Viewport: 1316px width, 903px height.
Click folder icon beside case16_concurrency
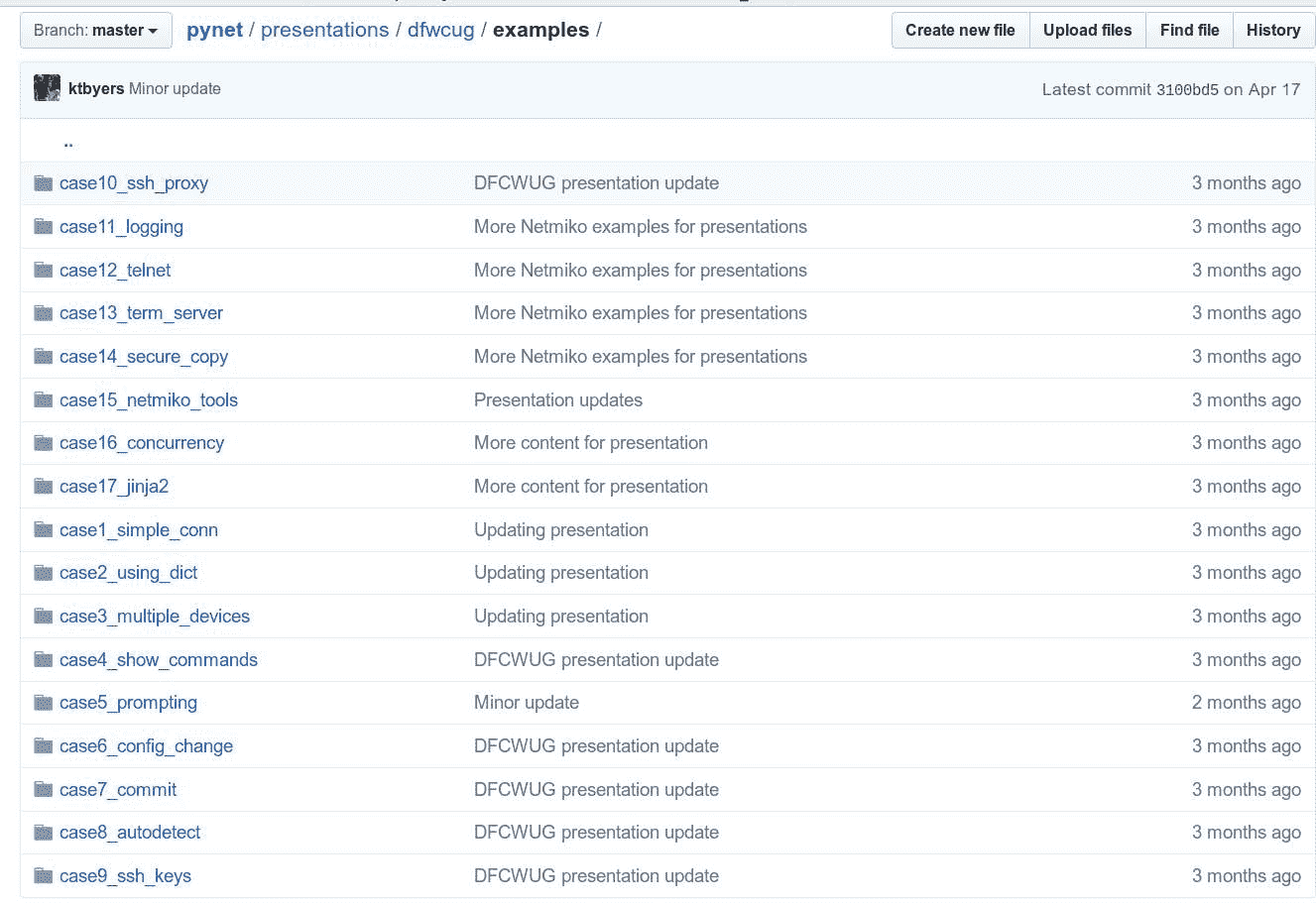tap(43, 442)
